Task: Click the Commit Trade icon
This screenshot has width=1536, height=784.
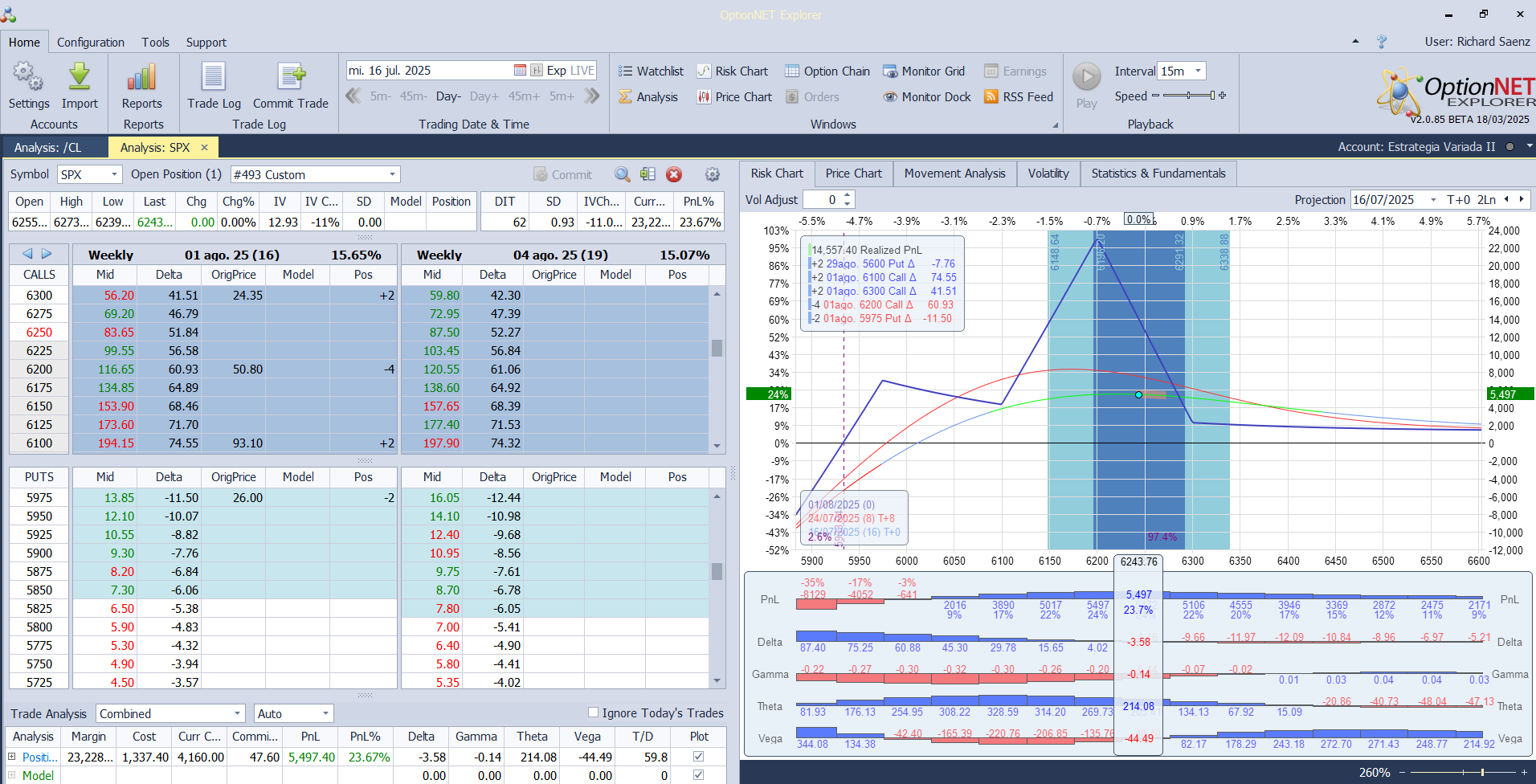Action: coord(291,78)
